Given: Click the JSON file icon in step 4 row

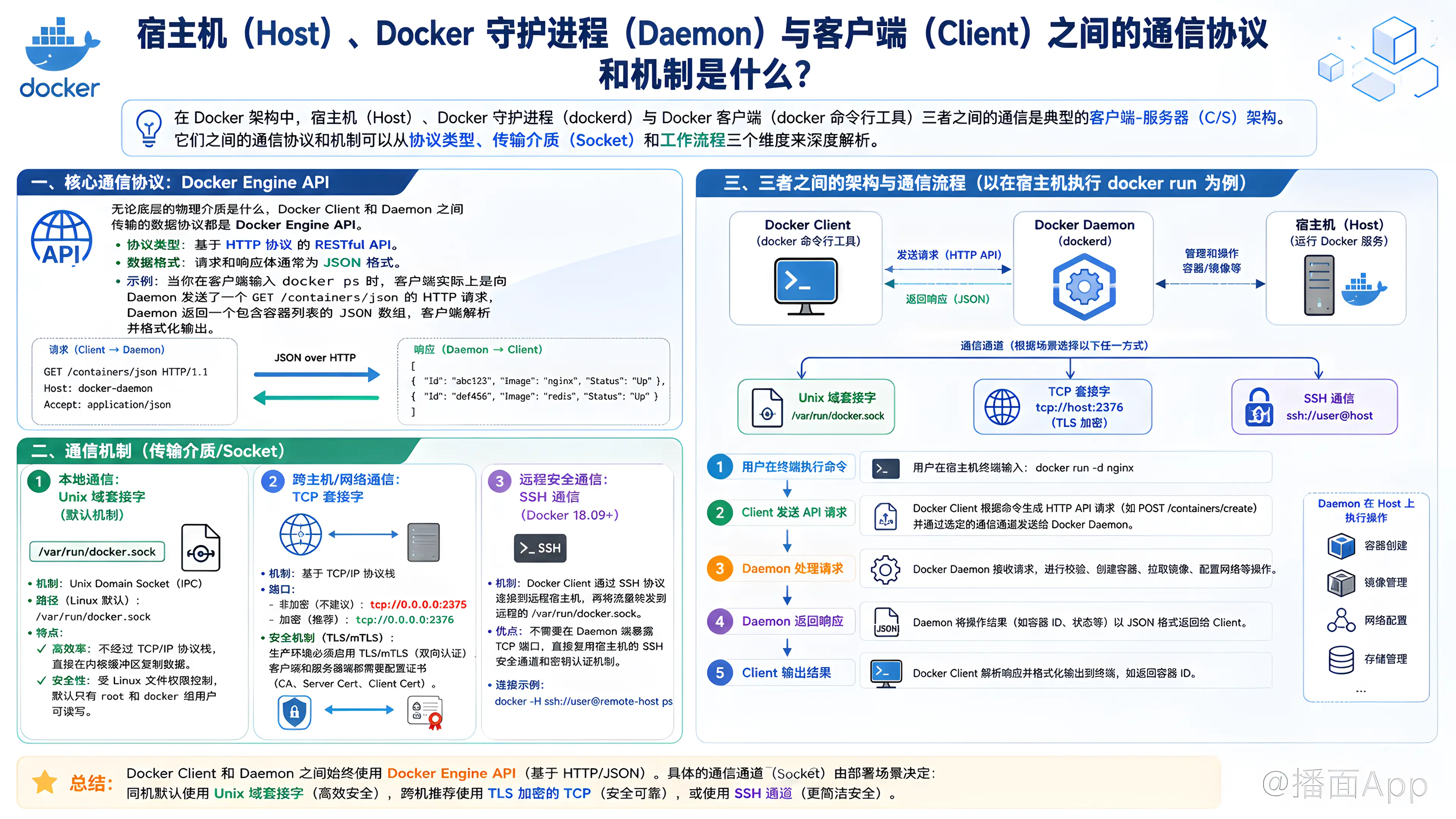Looking at the screenshot, I should [x=886, y=622].
